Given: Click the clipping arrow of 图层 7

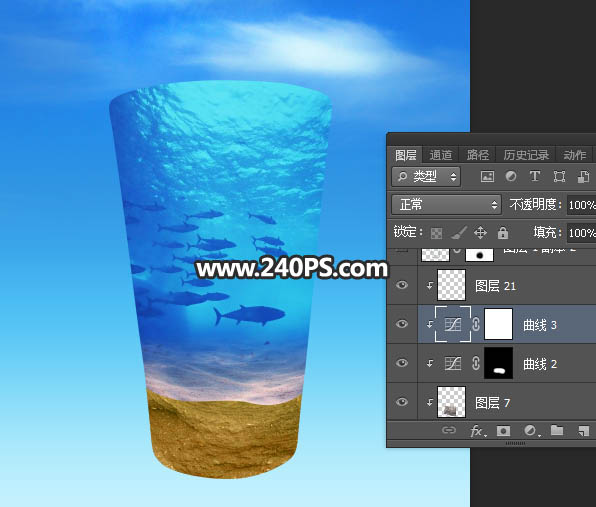Looking at the screenshot, I should tap(430, 402).
